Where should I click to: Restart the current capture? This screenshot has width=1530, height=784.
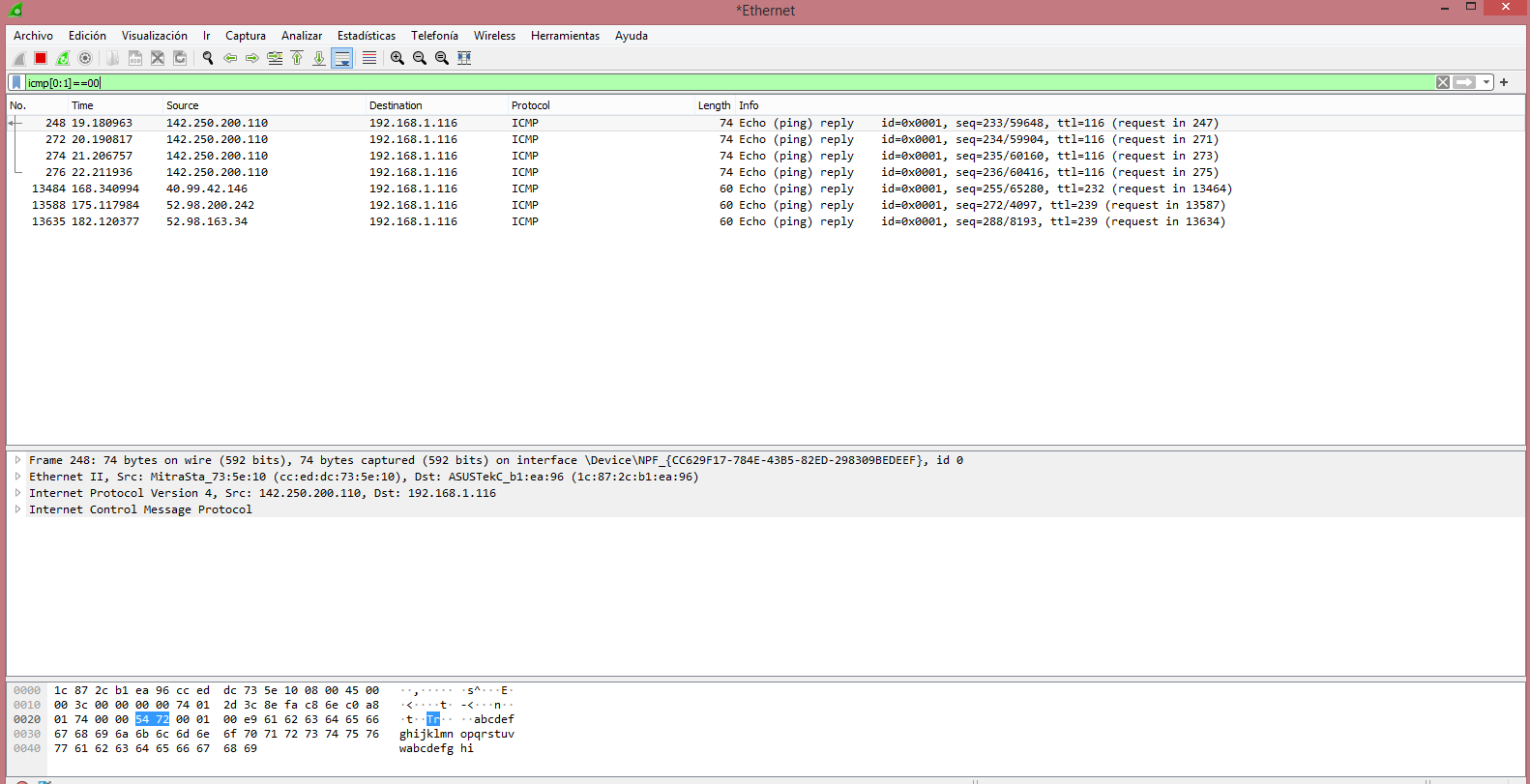pyautogui.click(x=63, y=58)
